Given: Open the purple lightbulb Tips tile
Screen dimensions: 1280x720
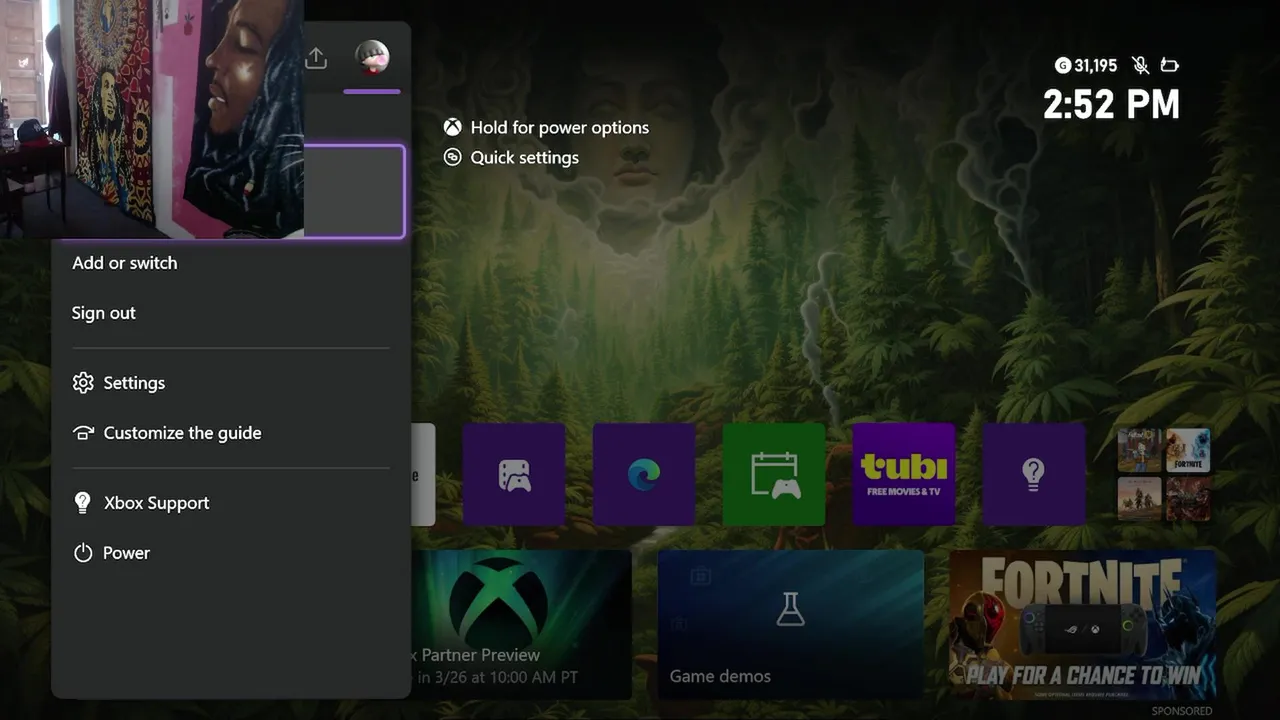Looking at the screenshot, I should [x=1034, y=474].
